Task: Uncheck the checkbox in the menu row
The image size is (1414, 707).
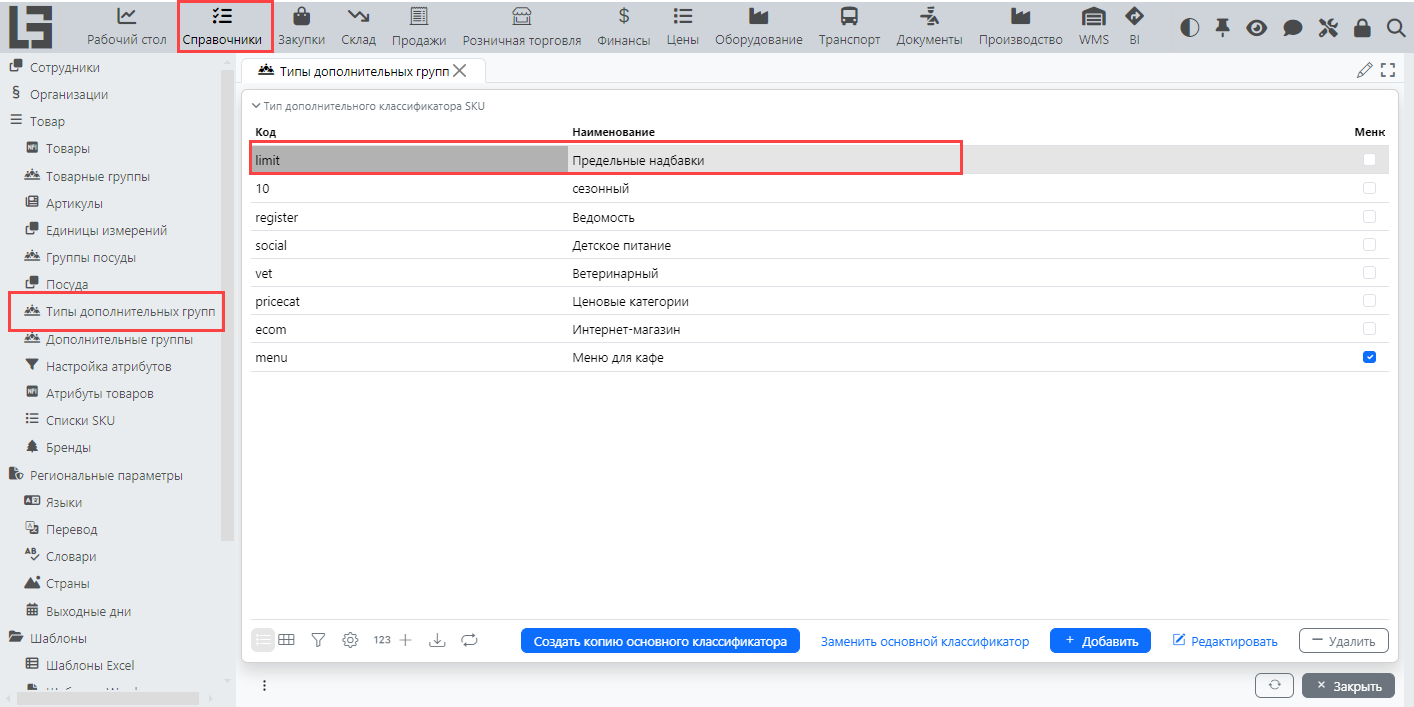Action: point(1369,357)
